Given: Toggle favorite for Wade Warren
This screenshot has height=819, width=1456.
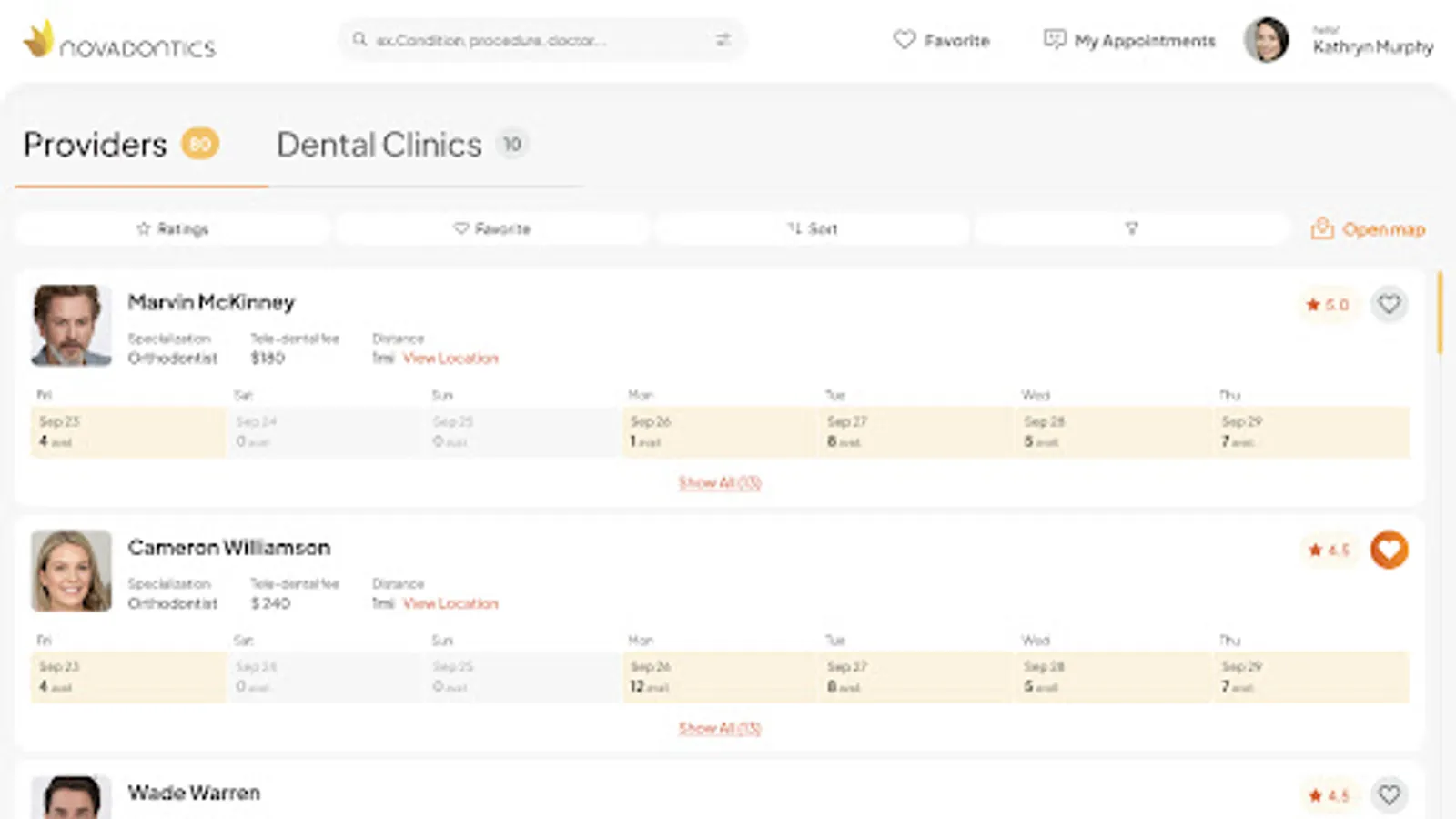Looking at the screenshot, I should tap(1389, 795).
